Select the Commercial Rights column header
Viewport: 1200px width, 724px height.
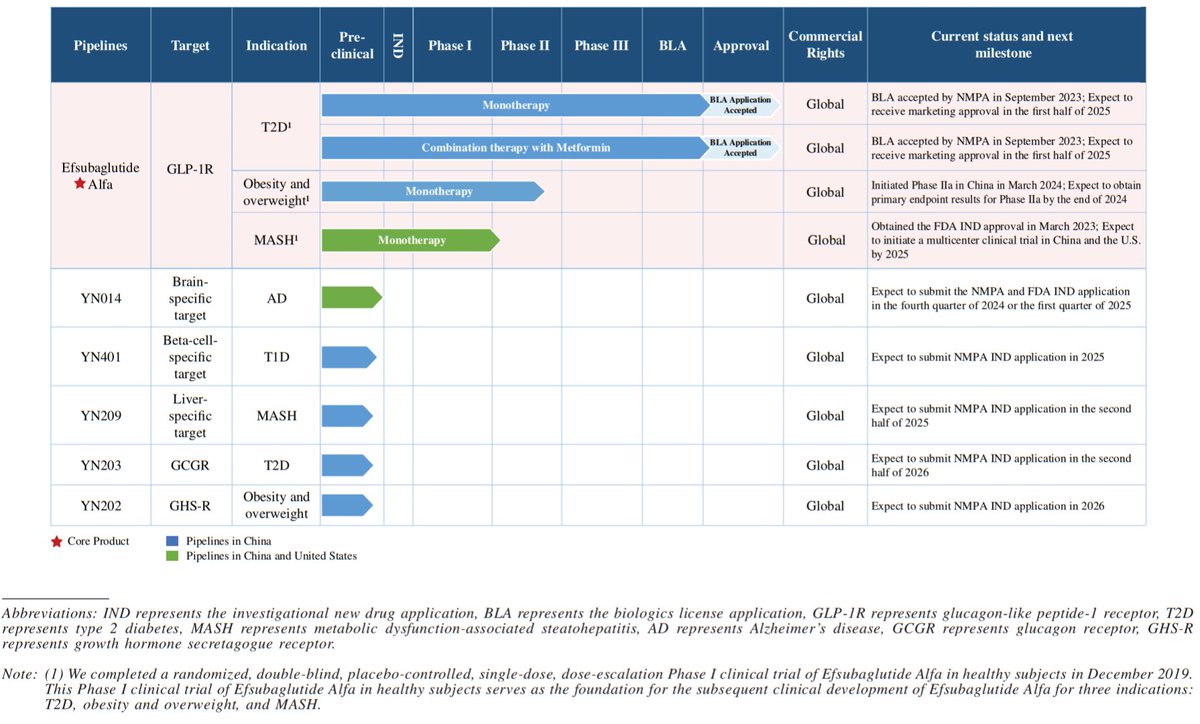pyautogui.click(x=825, y=46)
